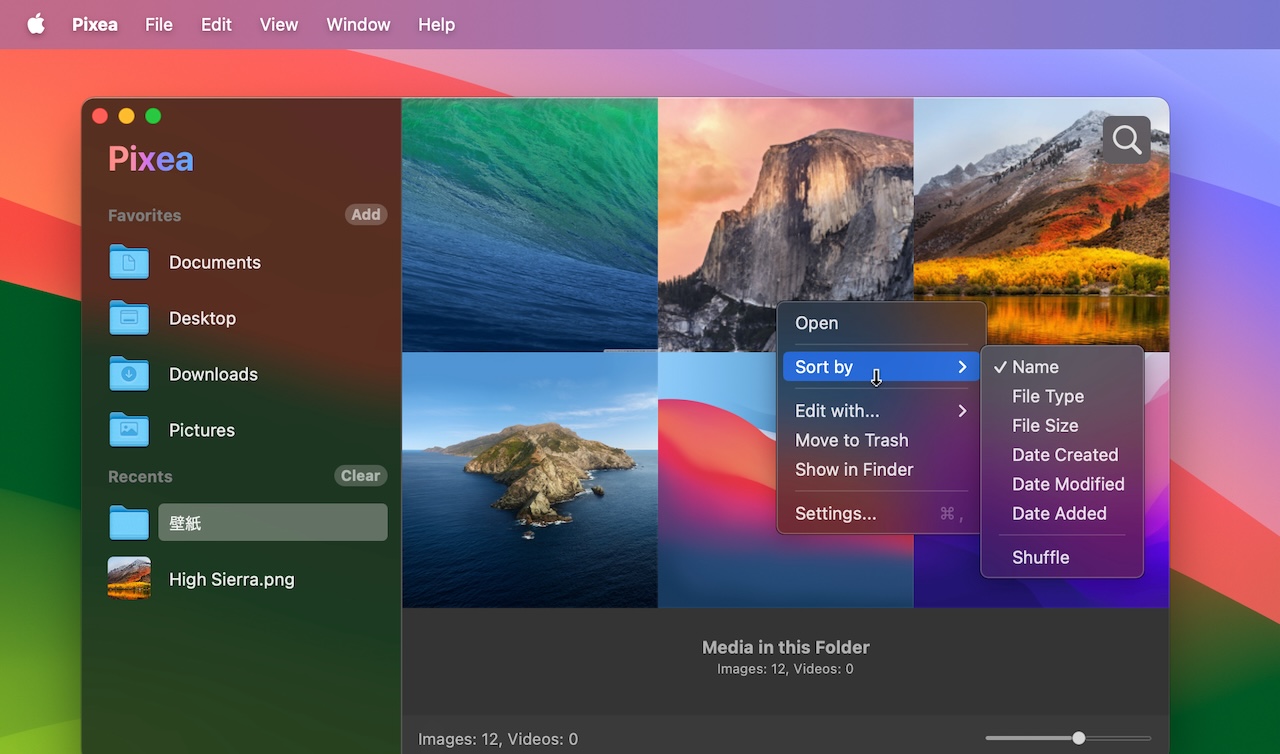The height and width of the screenshot is (754, 1280).
Task: Open the Desktop folder icon
Action: pos(129,318)
